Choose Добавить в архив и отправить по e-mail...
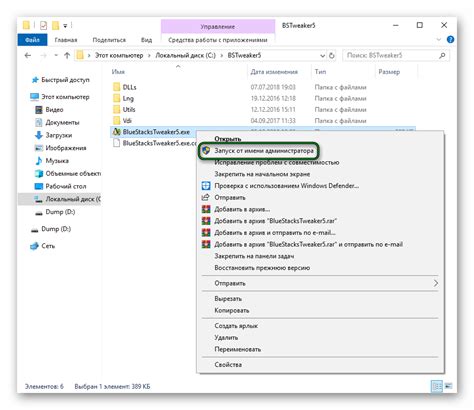474x410 pixels. click(x=275, y=233)
